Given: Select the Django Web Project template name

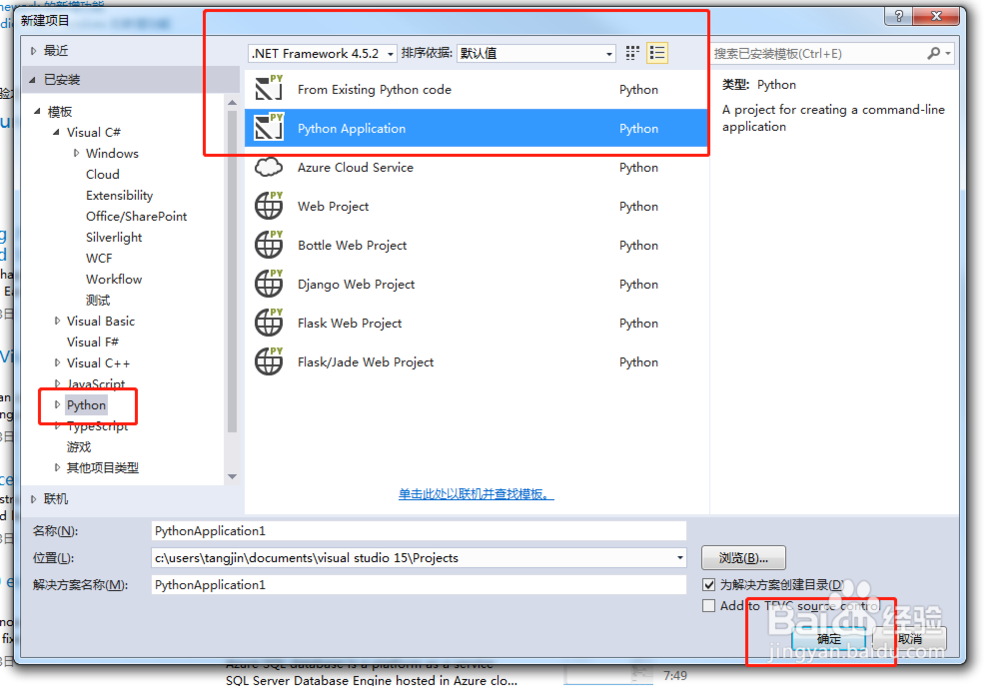Looking at the screenshot, I should [356, 284].
